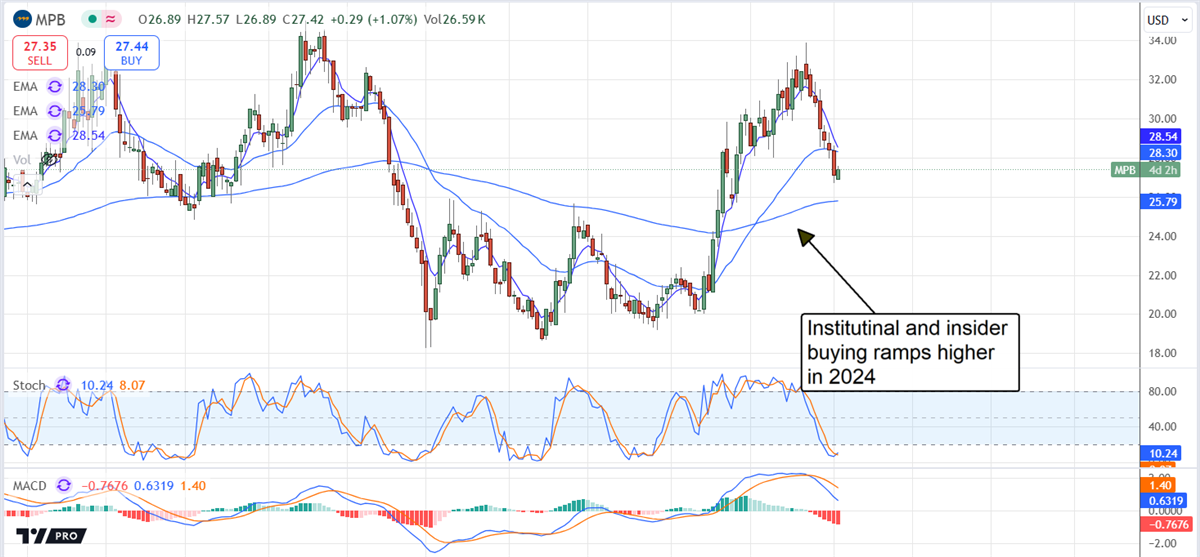Click the refresh icon beside Stoch indicator
Viewport: 1200px width, 557px height.
click(x=64, y=384)
